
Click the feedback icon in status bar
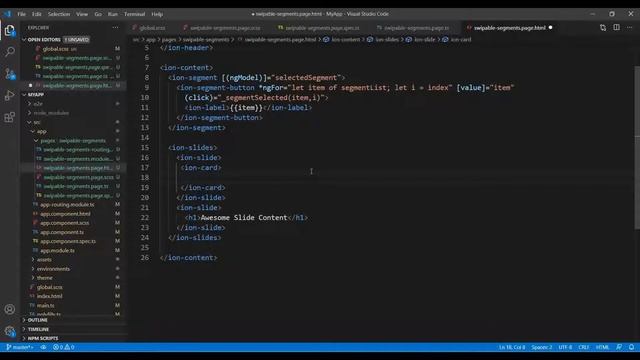(619, 347)
